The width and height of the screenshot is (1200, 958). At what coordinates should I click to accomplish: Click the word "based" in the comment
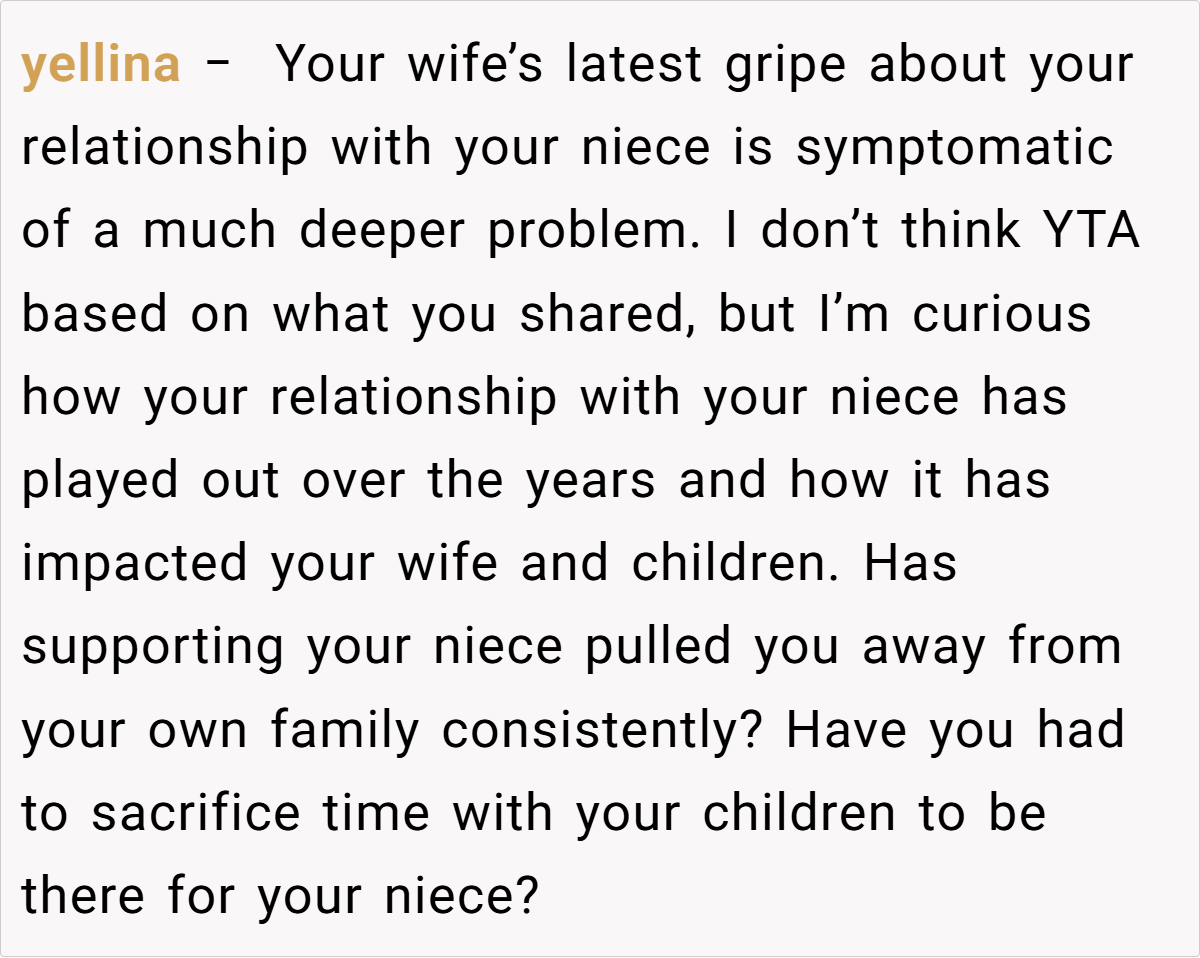[x=95, y=315]
